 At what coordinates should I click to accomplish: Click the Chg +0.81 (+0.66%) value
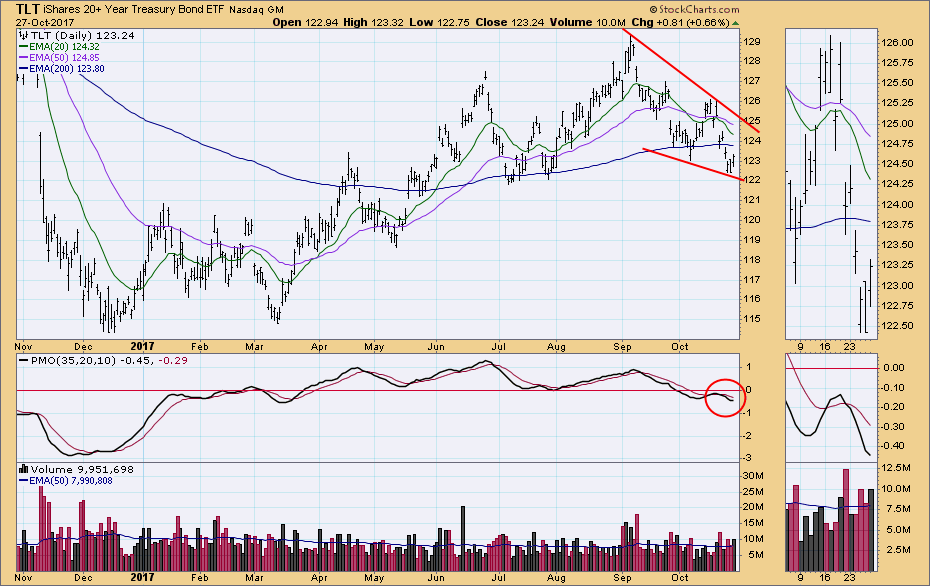point(680,23)
